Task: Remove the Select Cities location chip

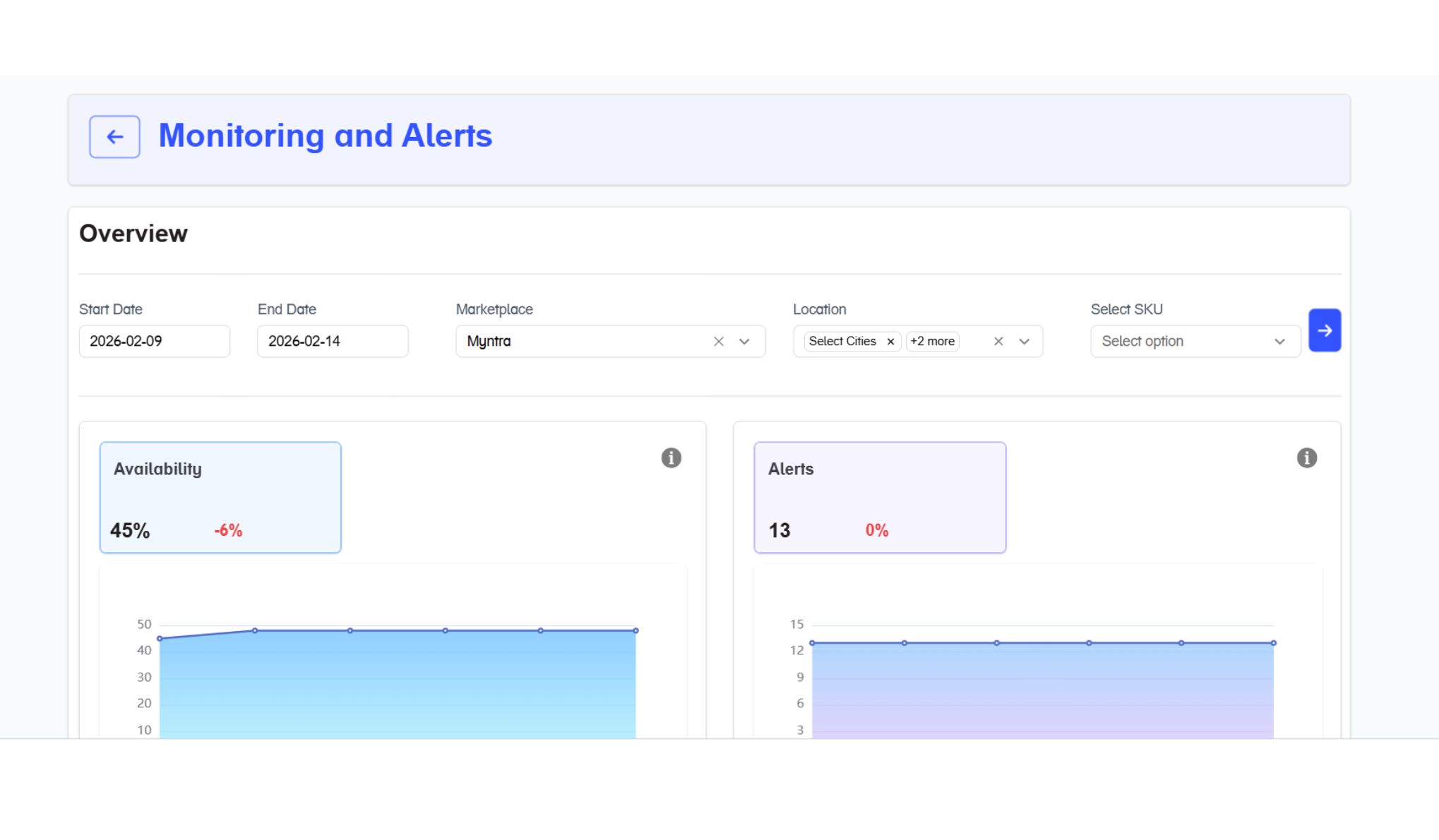Action: coord(890,342)
